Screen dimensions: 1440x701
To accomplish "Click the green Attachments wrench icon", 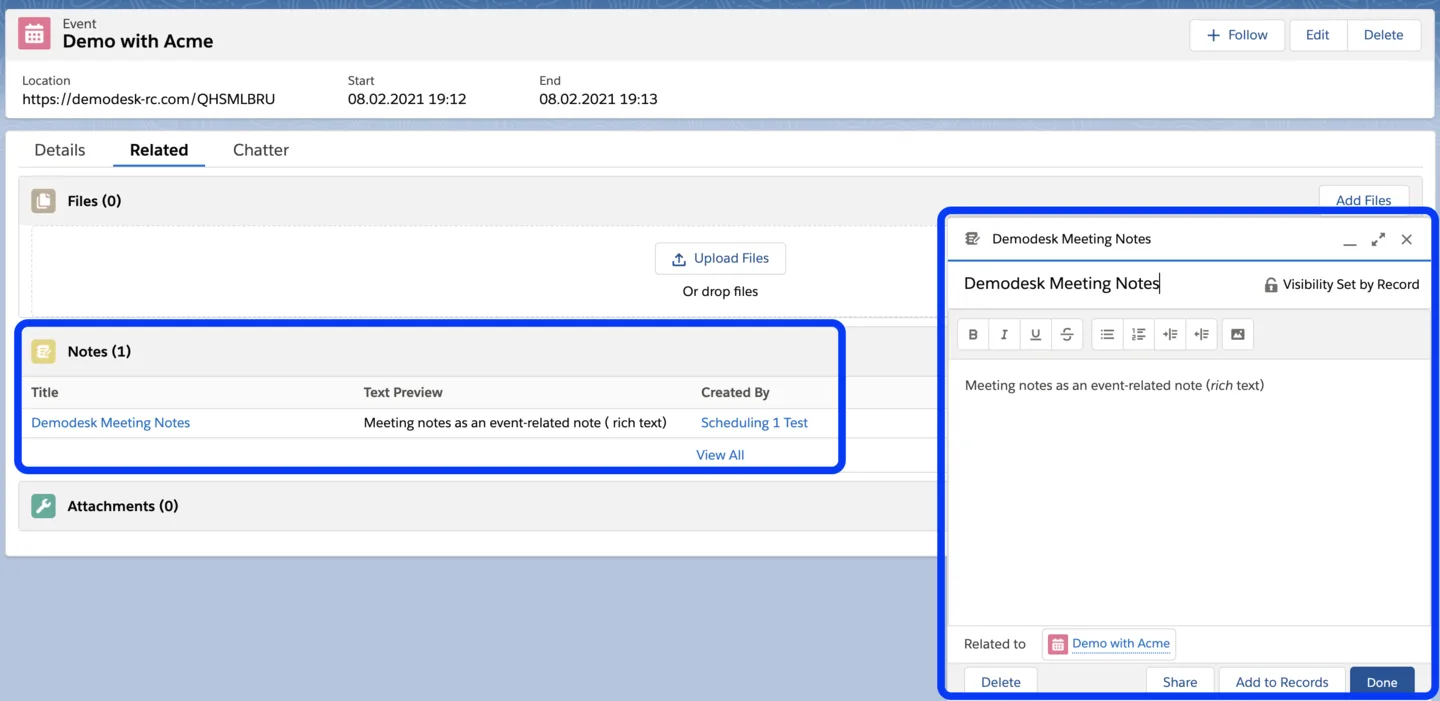I will 43,506.
